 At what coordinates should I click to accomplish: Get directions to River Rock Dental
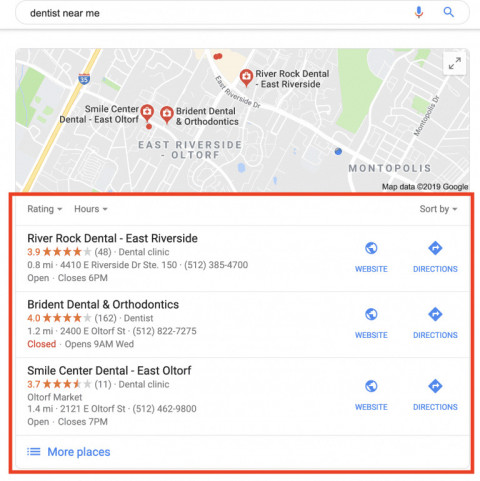coord(435,248)
